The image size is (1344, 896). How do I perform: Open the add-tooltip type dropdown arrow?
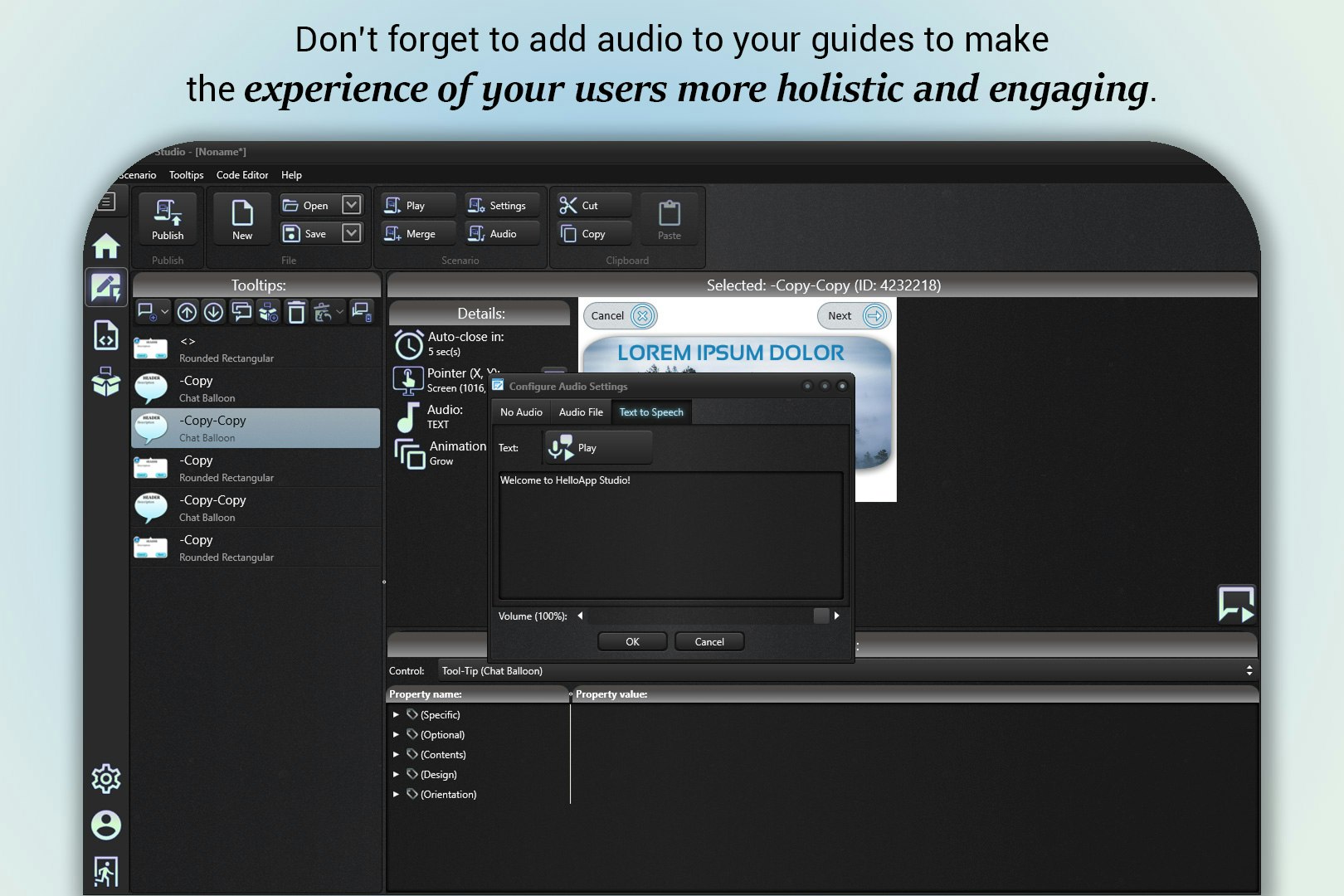[x=165, y=312]
